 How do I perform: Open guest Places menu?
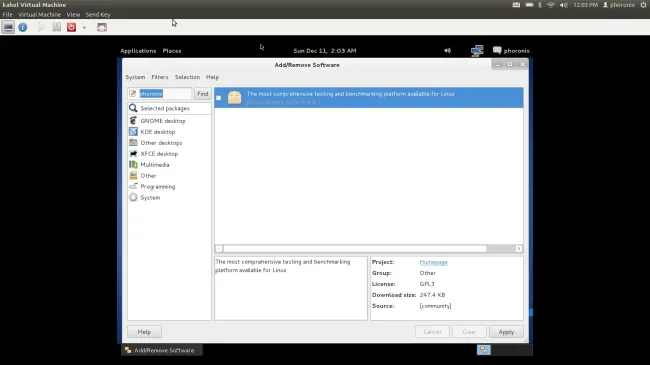tap(172, 51)
